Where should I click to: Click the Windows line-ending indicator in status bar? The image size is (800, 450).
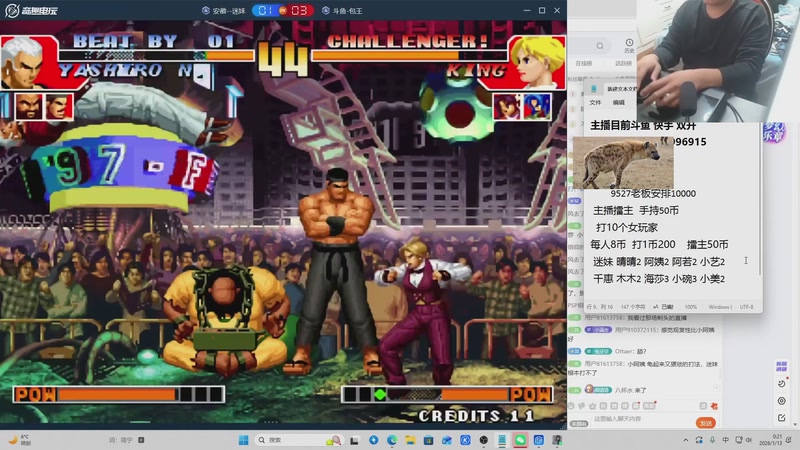[720, 307]
